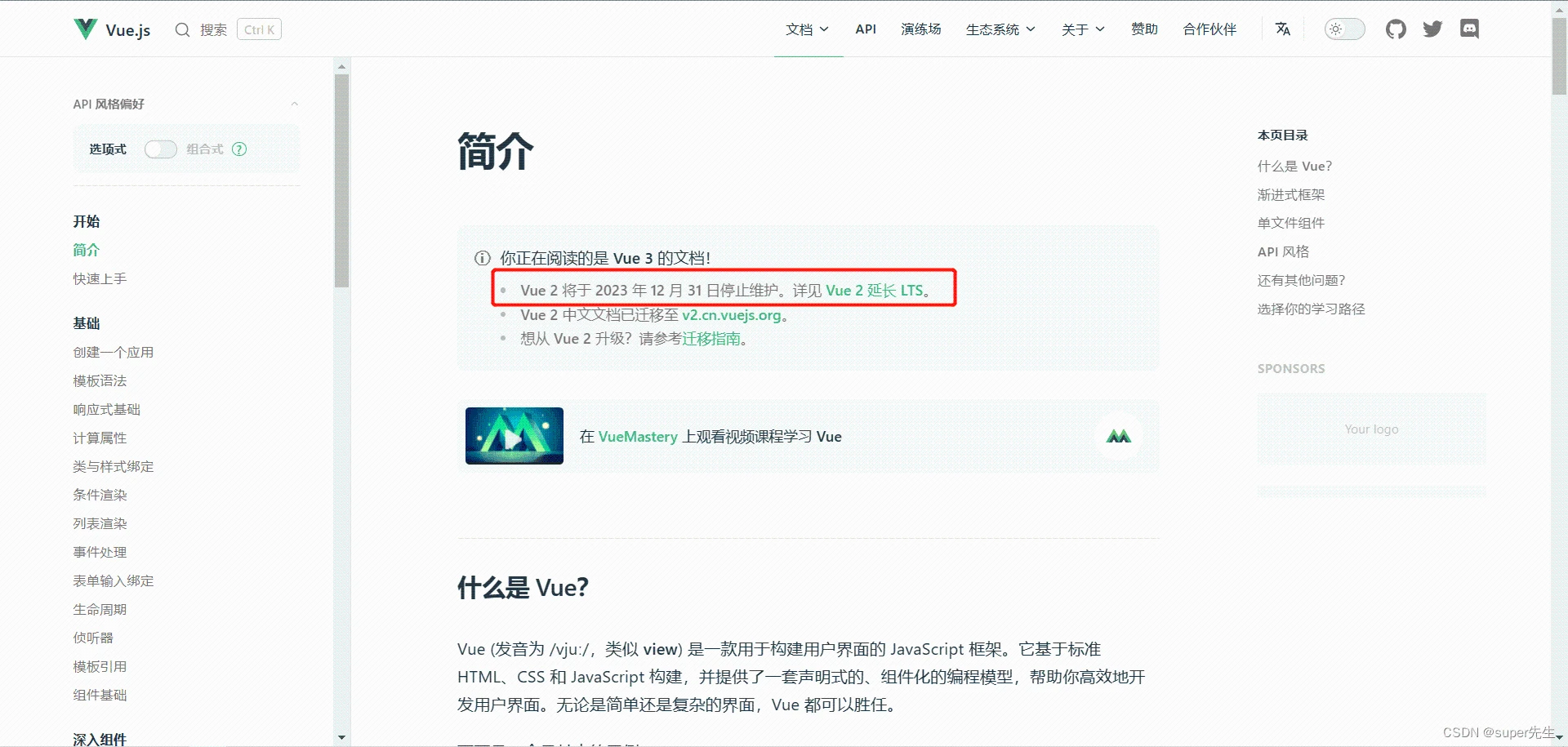Viewport: 1568px width, 747px height.
Task: Open 响应式基础 sidebar page
Action: [107, 410]
